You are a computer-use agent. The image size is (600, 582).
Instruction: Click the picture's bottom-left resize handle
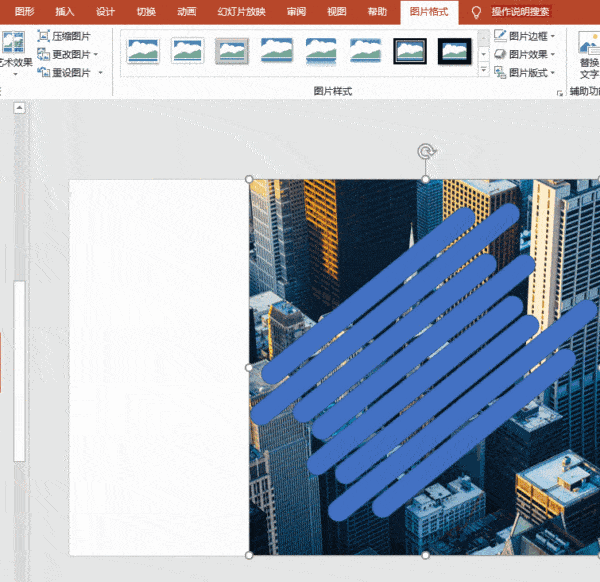[x=249, y=555]
